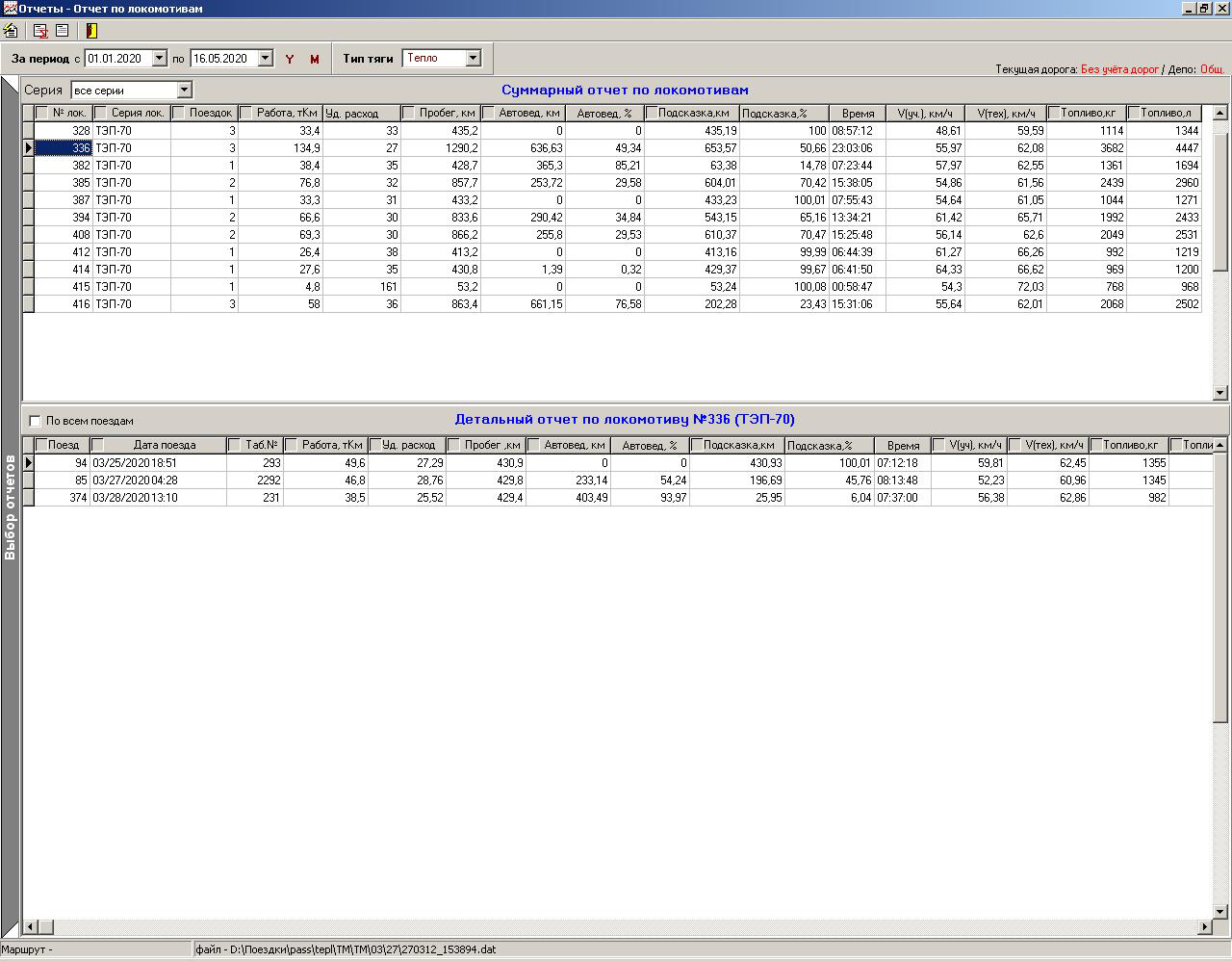This screenshot has width=1232, height=961.
Task: Click the Отчеты window title bar icon
Action: coord(9,9)
